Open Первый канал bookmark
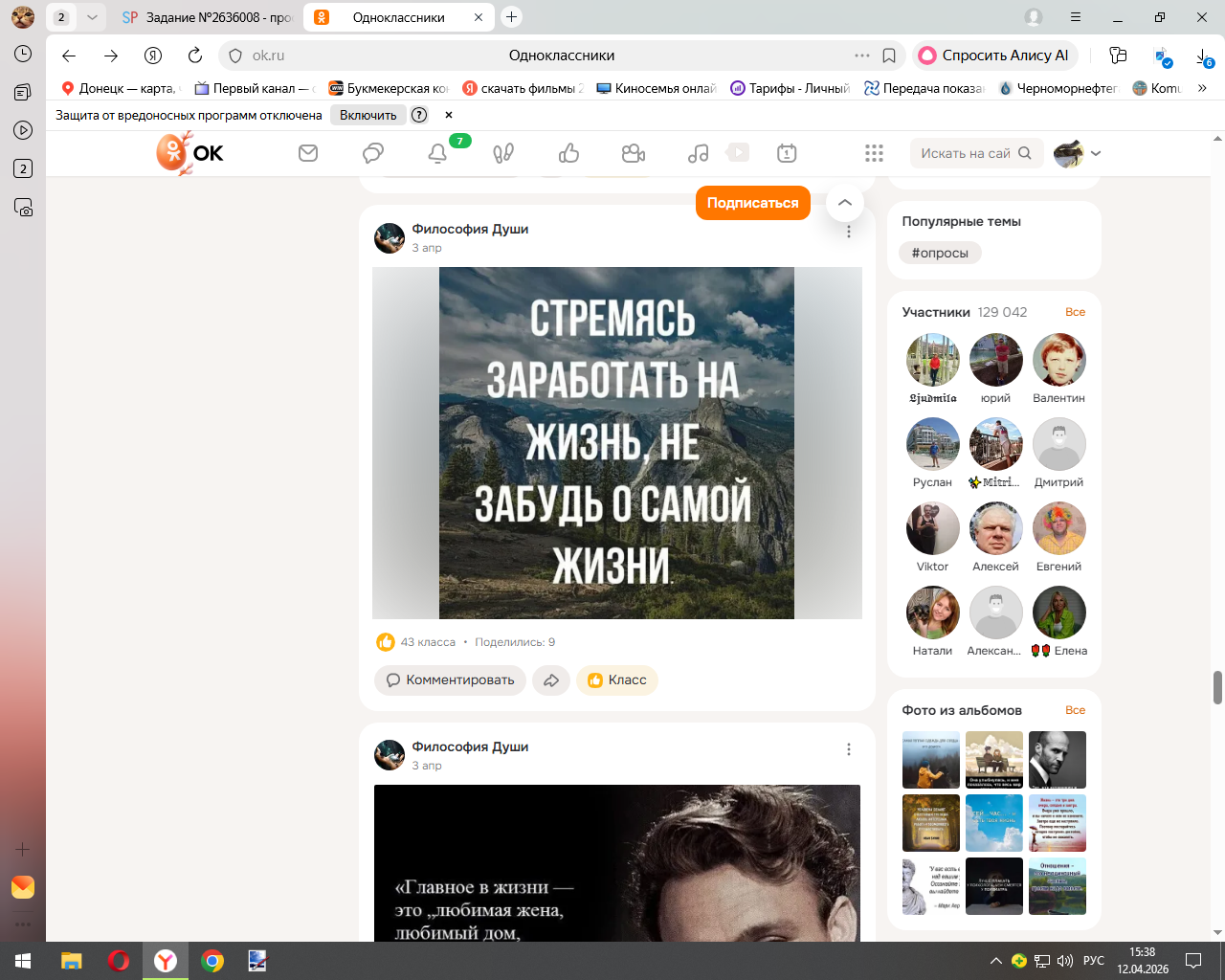Image resolution: width=1225 pixels, height=980 pixels. click(x=255, y=88)
